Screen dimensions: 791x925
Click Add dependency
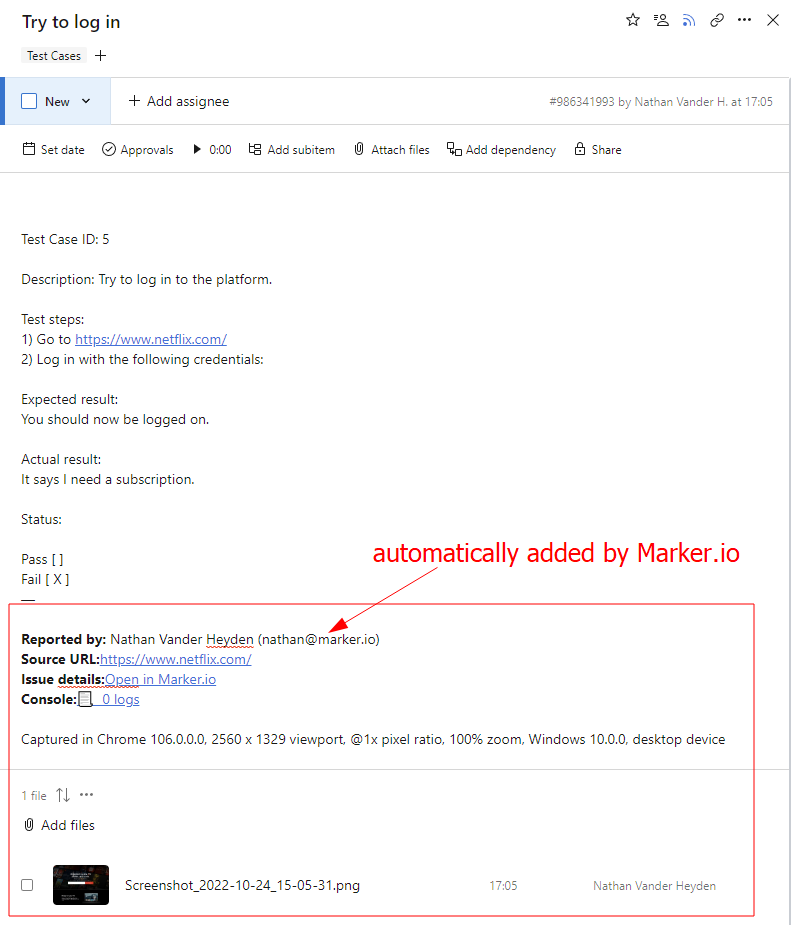point(501,150)
